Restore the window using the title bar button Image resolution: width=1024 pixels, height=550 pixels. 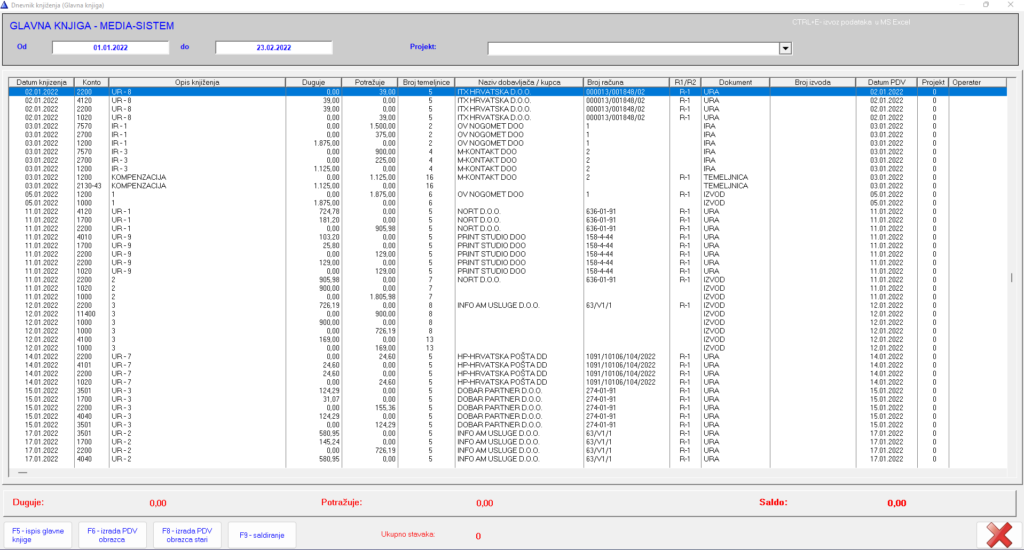[986, 5]
